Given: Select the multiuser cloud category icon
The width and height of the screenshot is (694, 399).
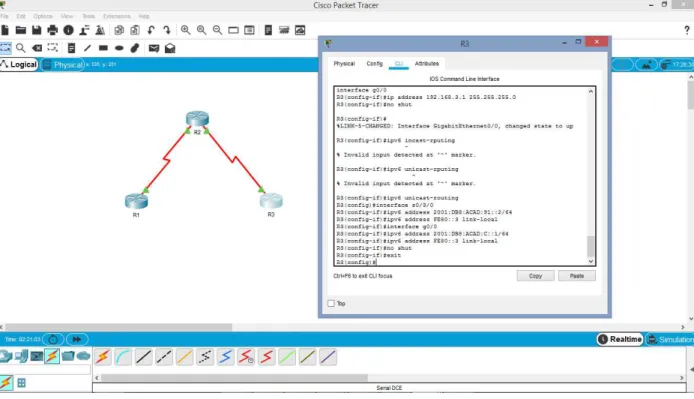Looking at the screenshot, I should (83, 356).
